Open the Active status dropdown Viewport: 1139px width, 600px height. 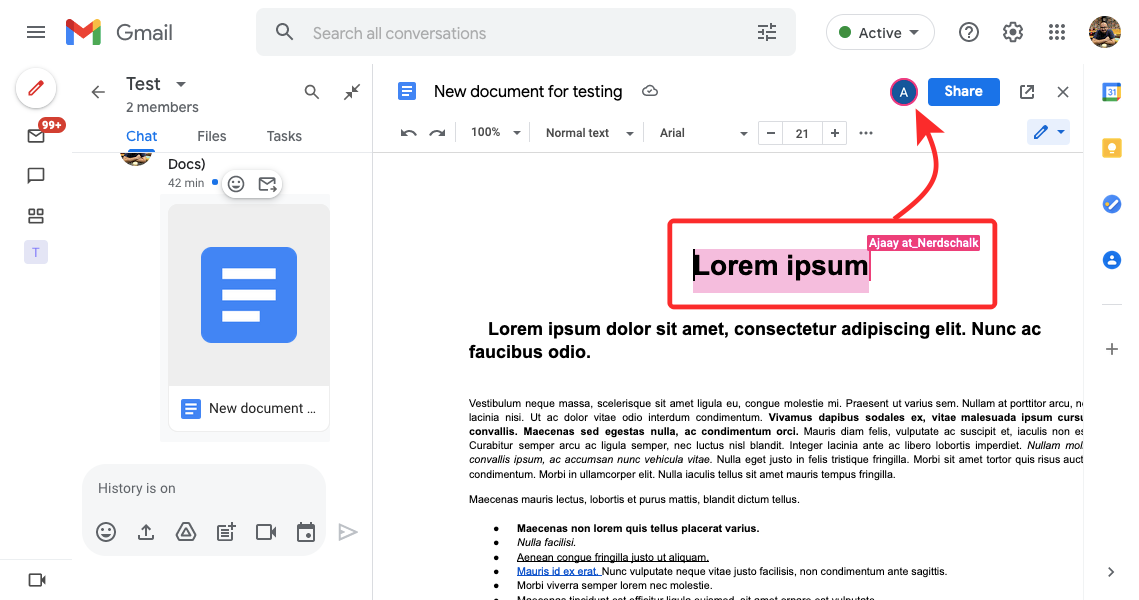[880, 33]
